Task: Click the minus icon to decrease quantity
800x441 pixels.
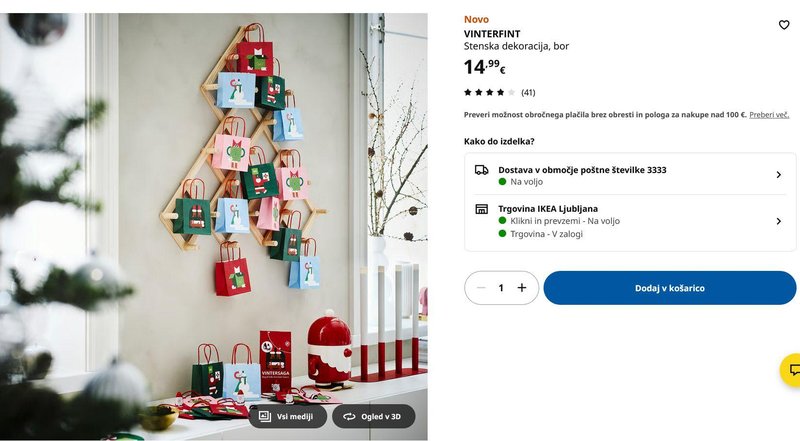Action: click(481, 288)
